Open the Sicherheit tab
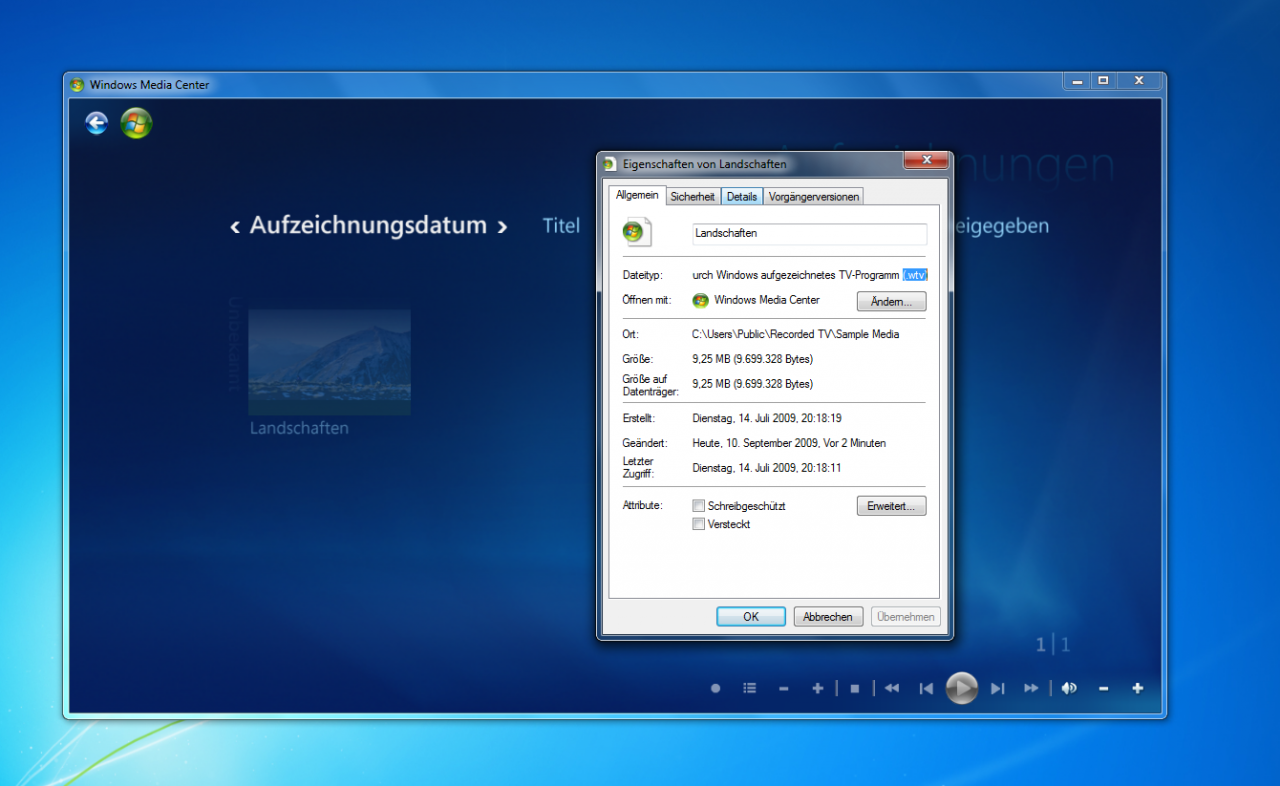Viewport: 1280px width, 786px height. click(x=693, y=197)
